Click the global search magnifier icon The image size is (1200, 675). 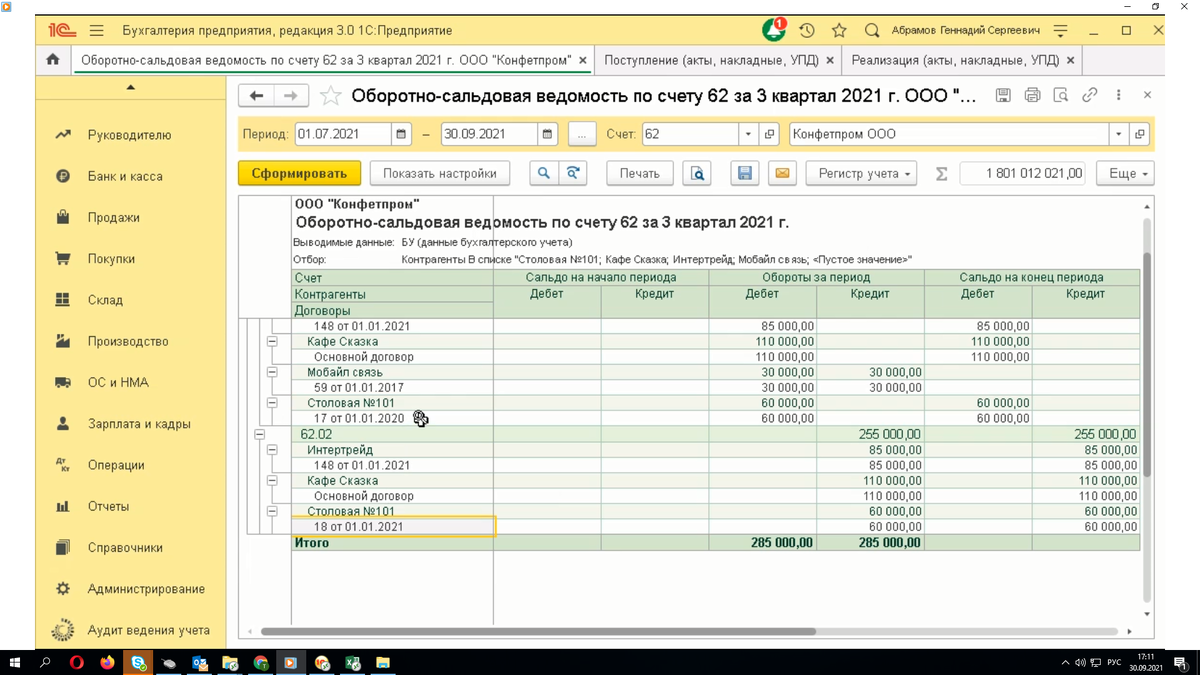click(x=872, y=31)
